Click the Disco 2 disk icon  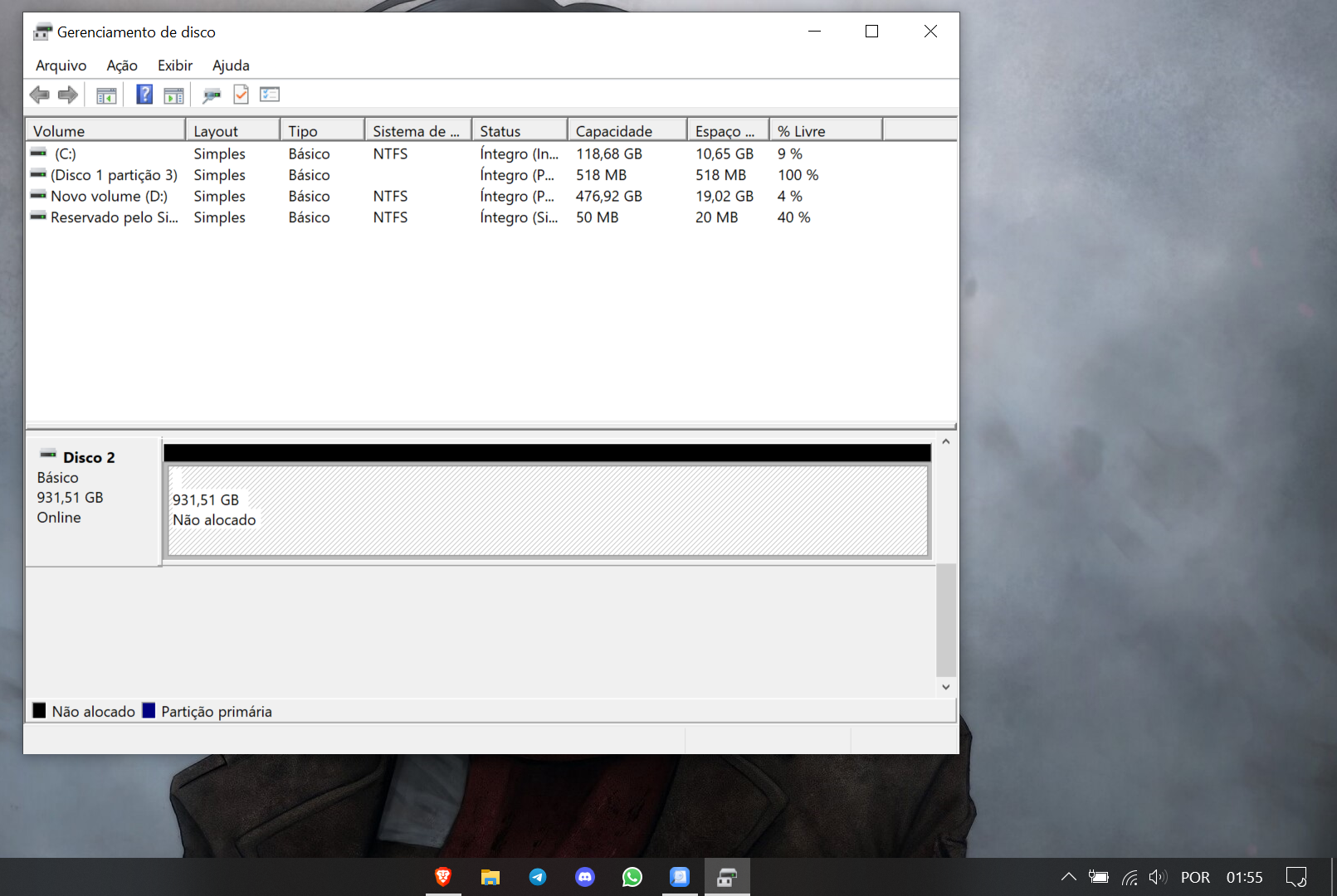tap(48, 455)
